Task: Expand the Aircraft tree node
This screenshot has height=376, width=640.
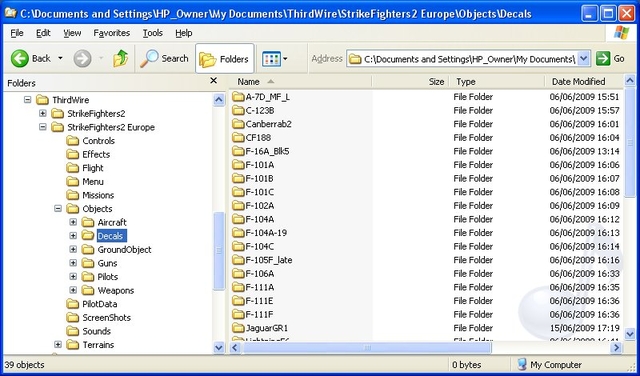Action: coord(73,222)
